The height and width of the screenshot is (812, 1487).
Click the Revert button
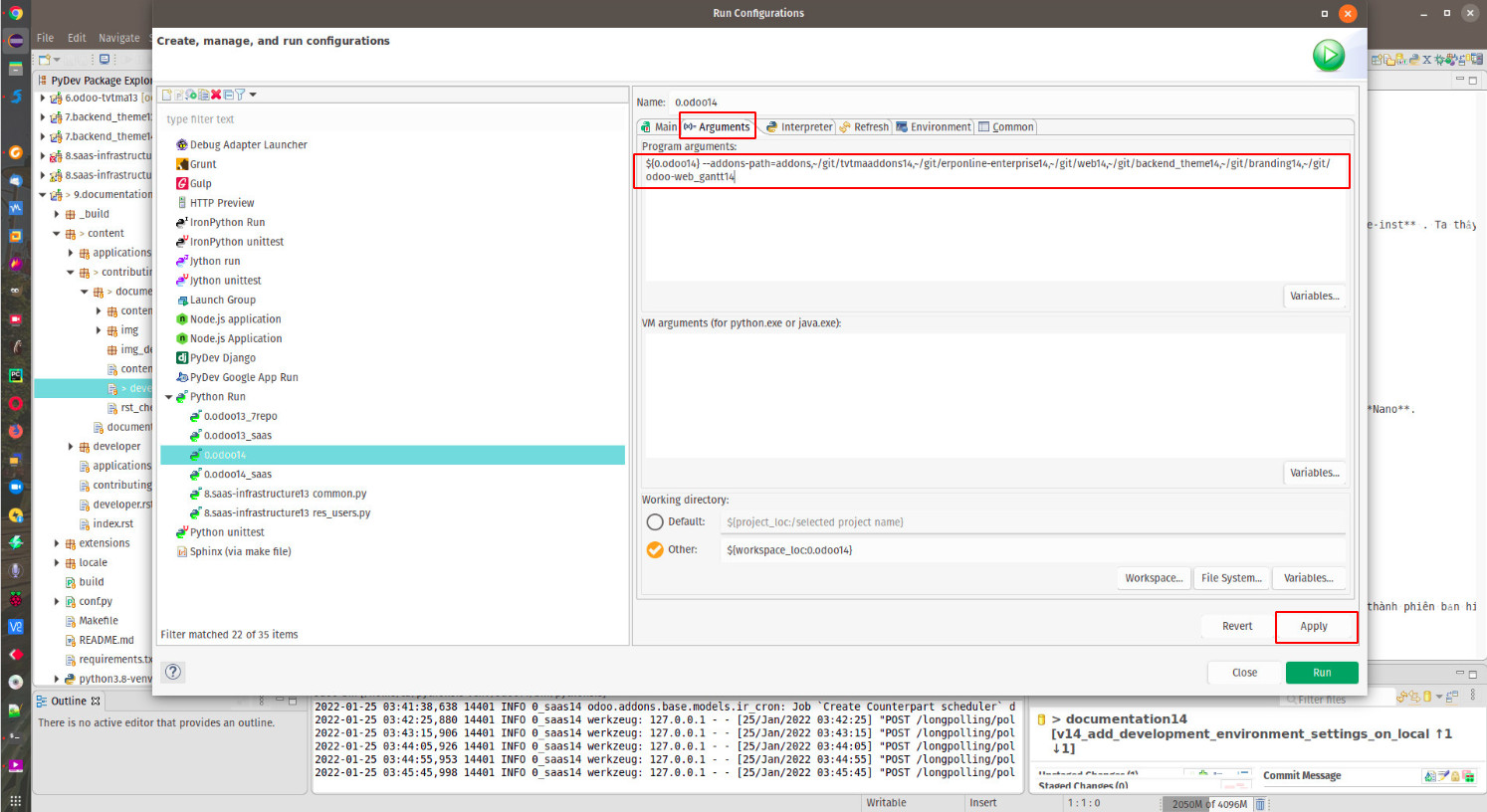click(x=1237, y=626)
